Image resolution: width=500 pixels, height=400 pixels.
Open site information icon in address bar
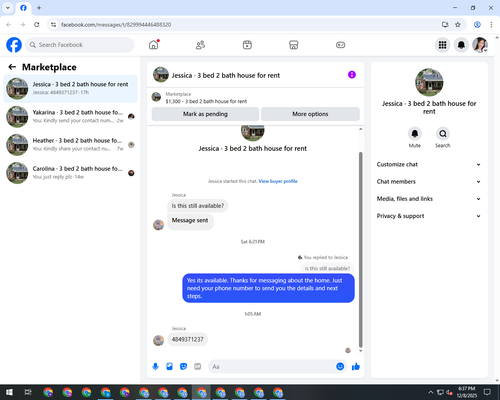(53, 25)
